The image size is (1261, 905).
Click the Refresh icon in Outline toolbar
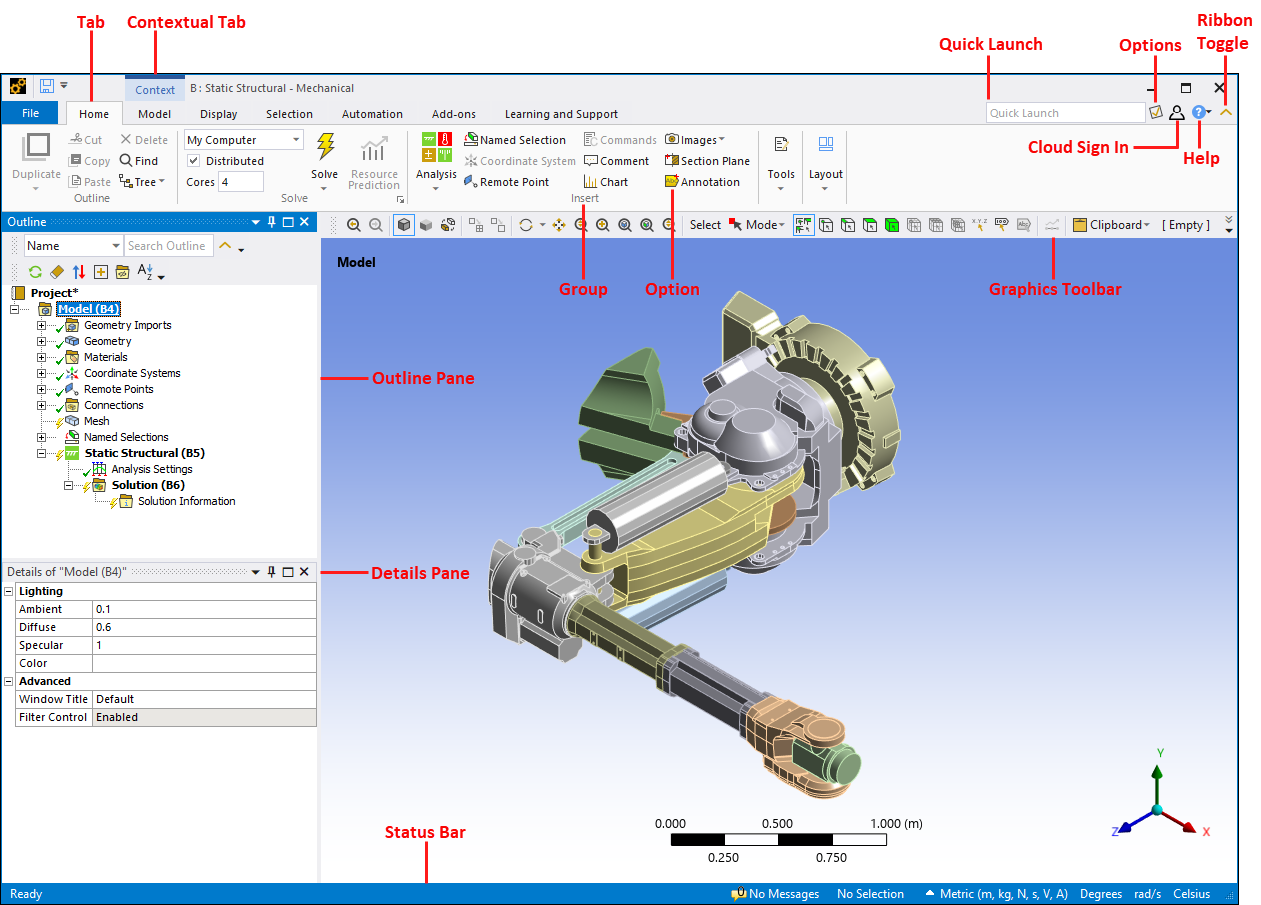click(35, 272)
